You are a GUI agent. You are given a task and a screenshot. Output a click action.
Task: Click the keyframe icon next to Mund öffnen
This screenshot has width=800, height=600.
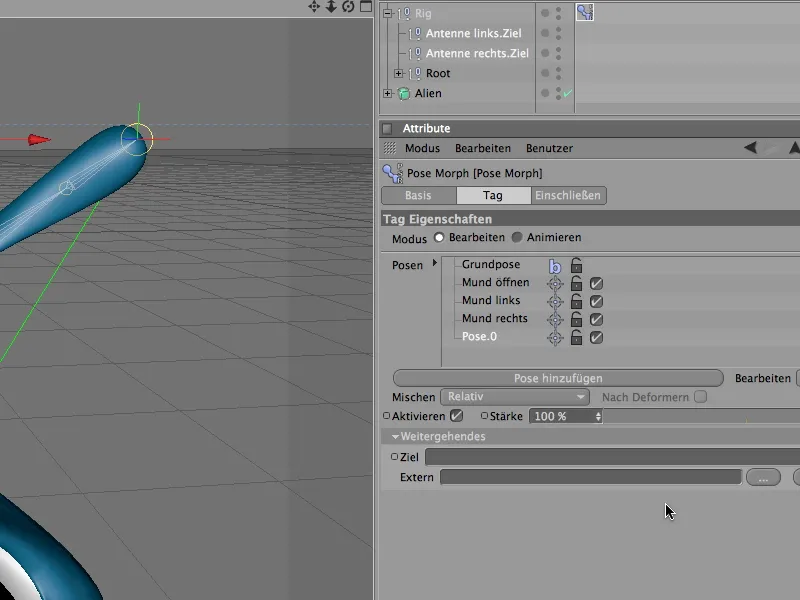coord(556,283)
